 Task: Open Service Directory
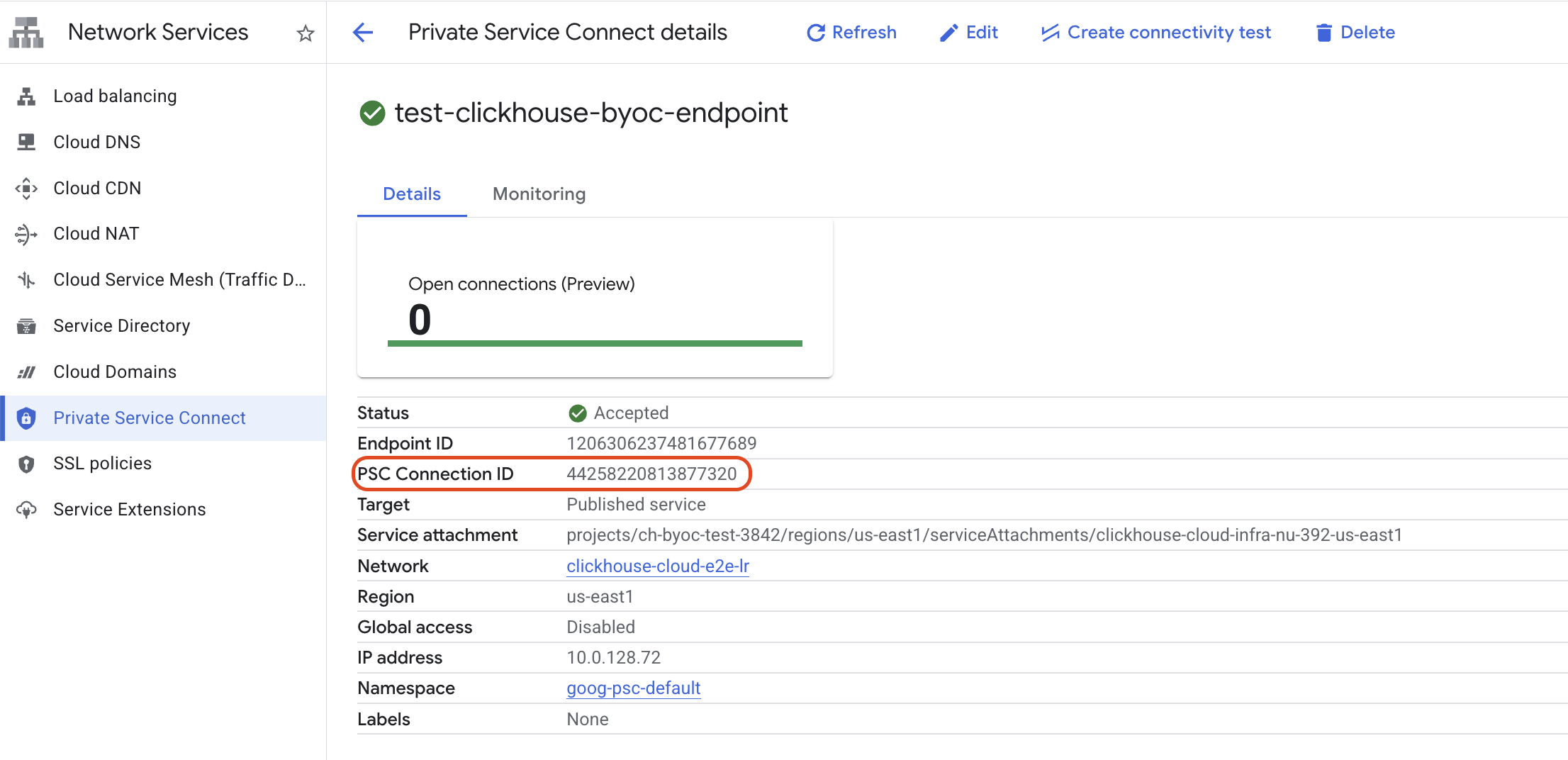pos(121,325)
